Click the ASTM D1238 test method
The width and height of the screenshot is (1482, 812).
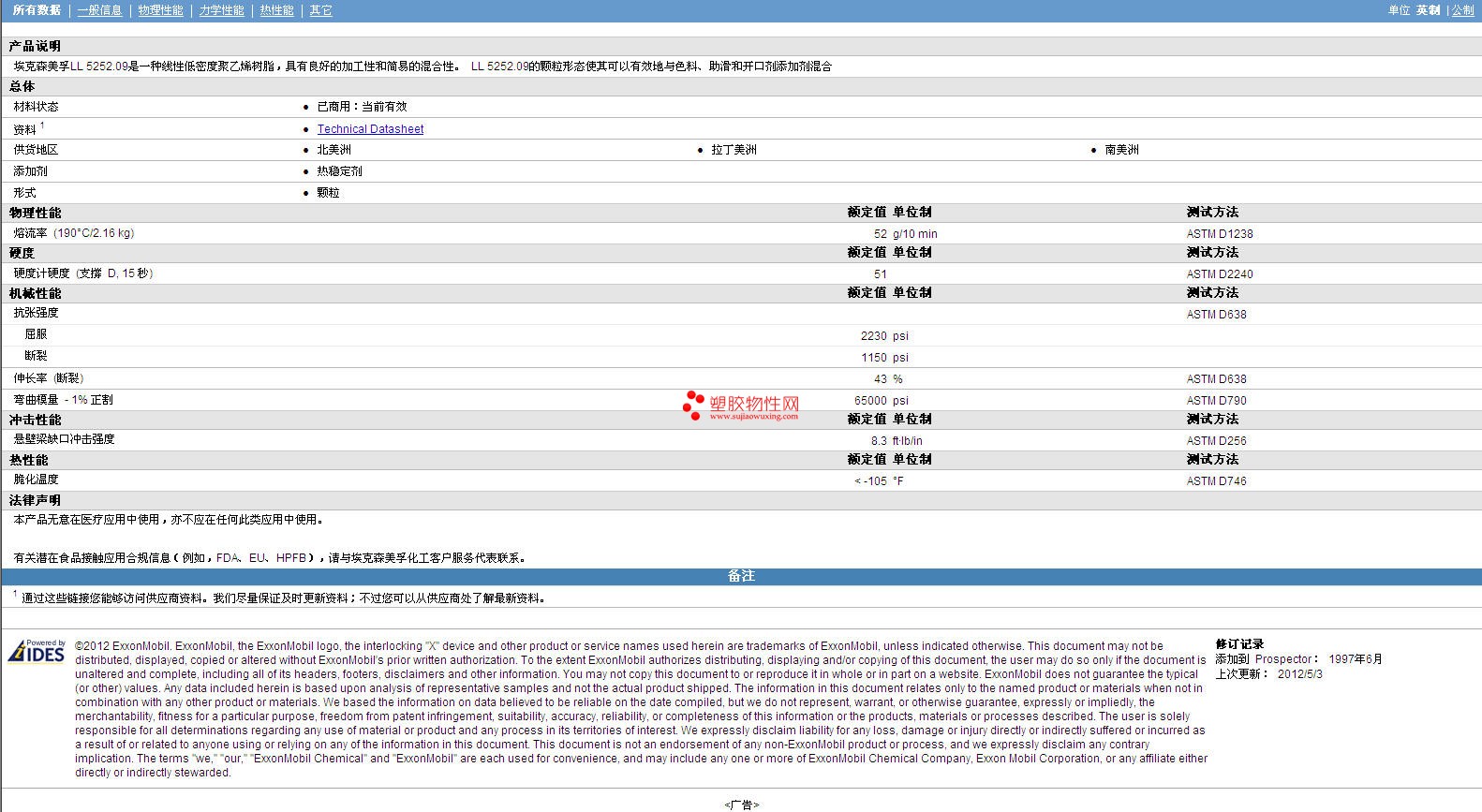click(x=1220, y=234)
